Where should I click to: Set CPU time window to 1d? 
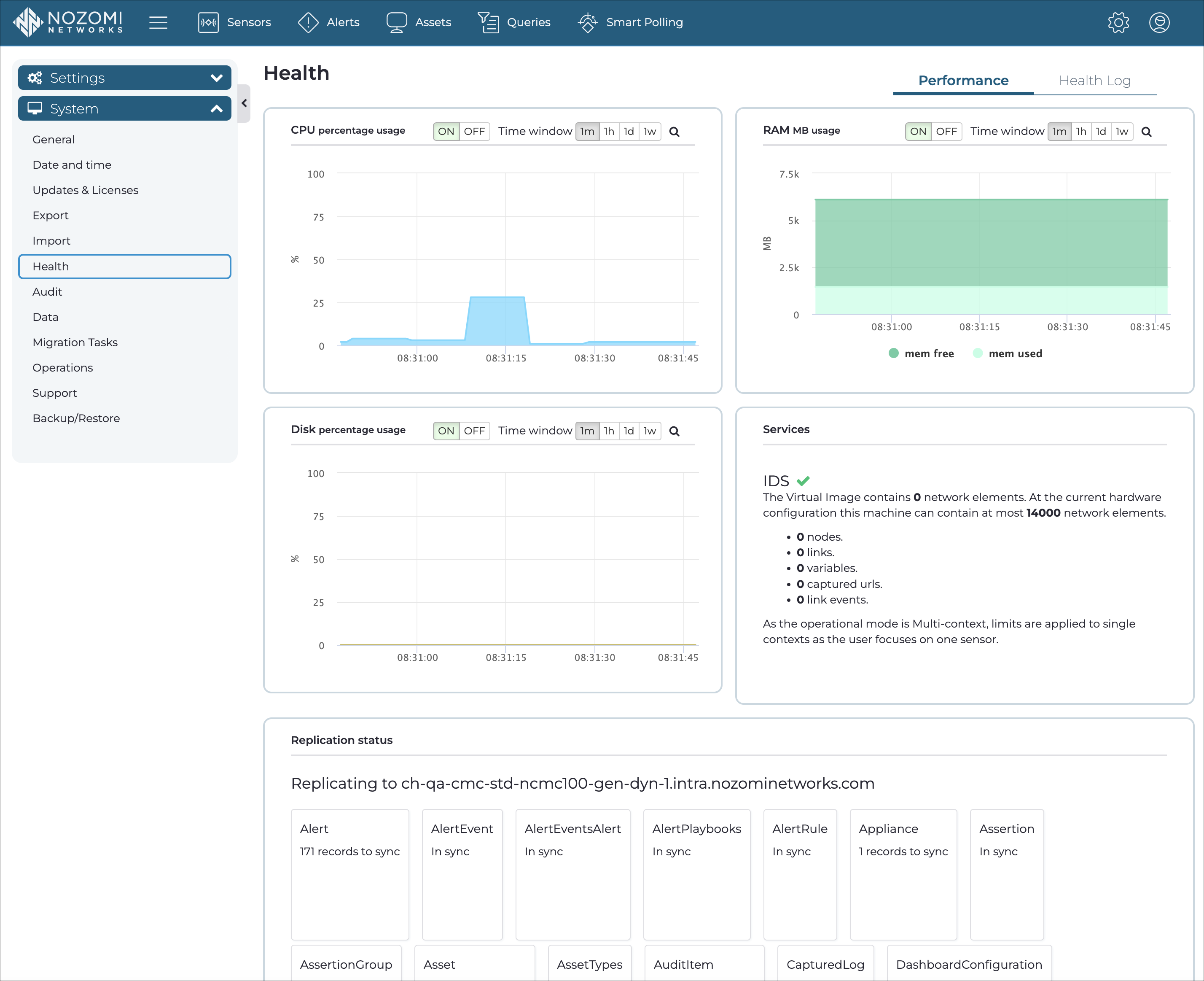click(x=629, y=132)
